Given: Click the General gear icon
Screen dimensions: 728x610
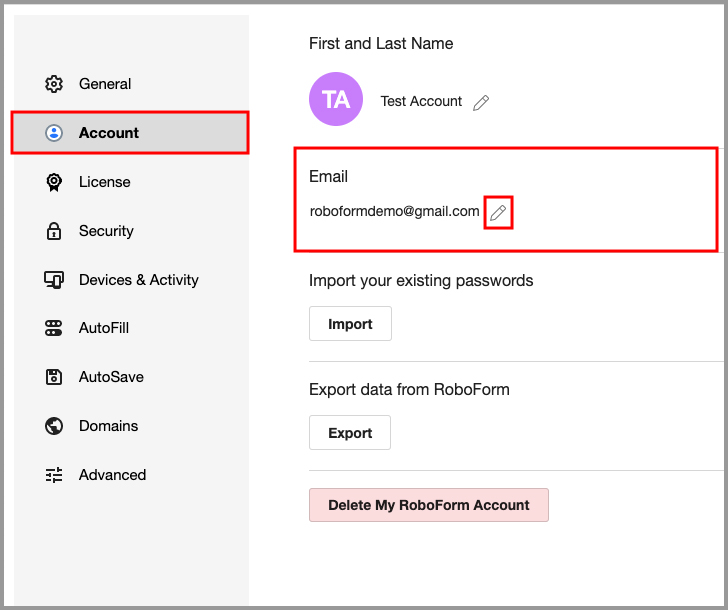Looking at the screenshot, I should tap(54, 84).
